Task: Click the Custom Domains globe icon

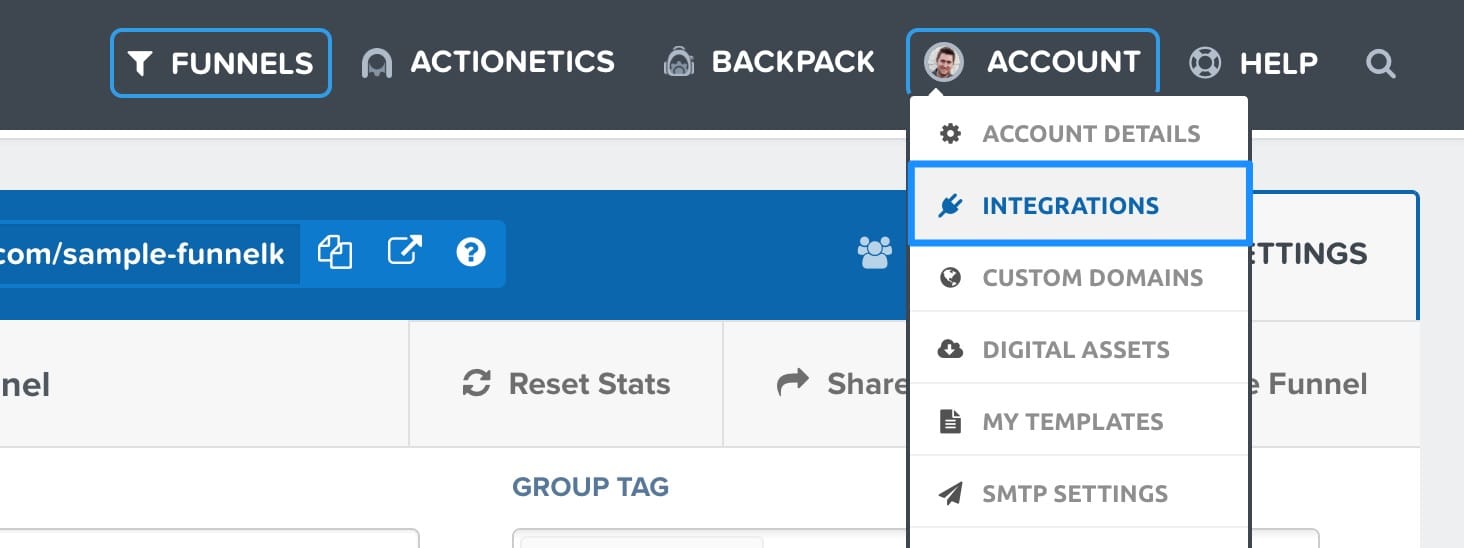Action: tap(950, 277)
